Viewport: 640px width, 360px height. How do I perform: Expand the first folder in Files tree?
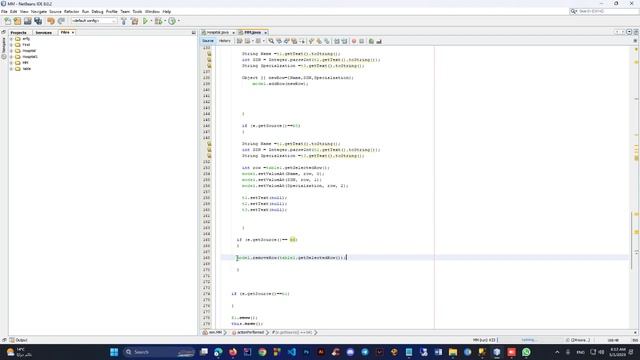tap(11, 39)
